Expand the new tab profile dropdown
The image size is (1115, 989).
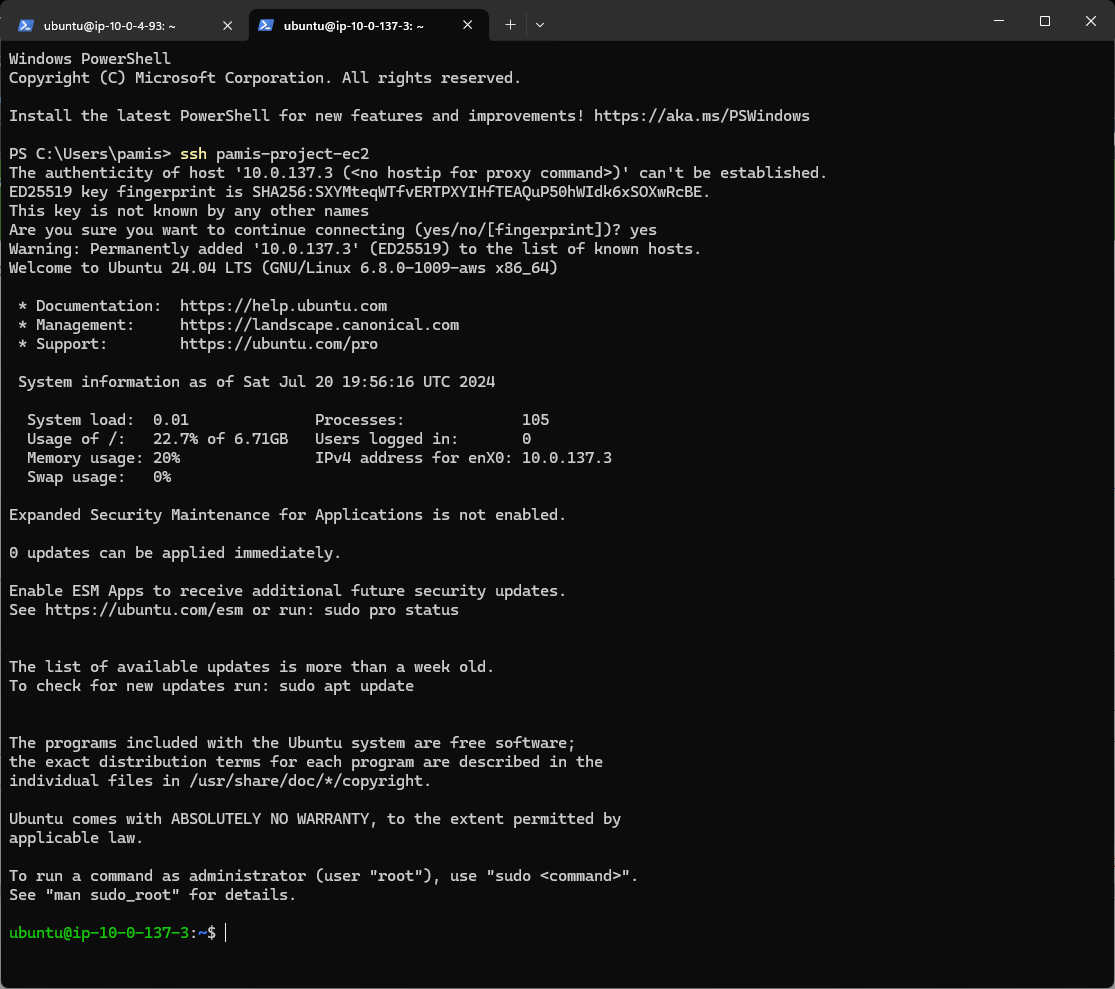[x=540, y=25]
